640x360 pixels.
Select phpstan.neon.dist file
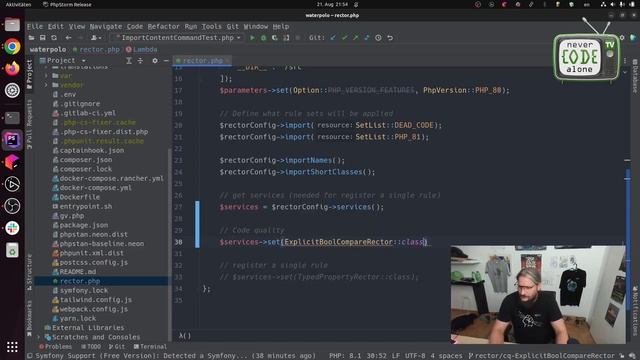pos(93,234)
